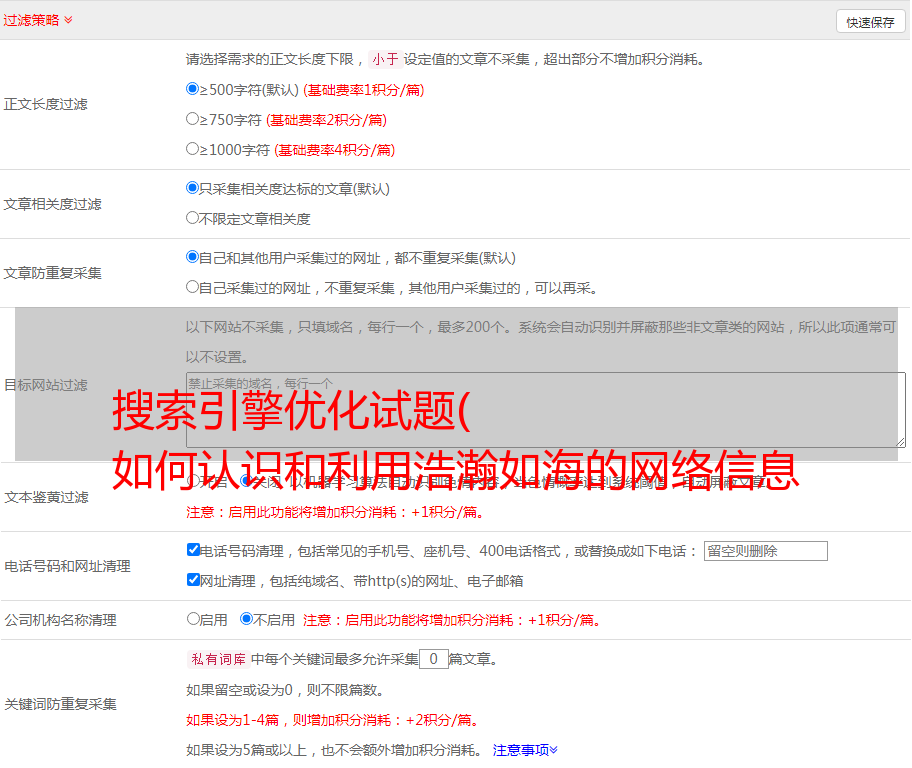Select 自己和其他用户采集过的网址 no-repeat option
The image size is (912, 768).
[x=193, y=257]
